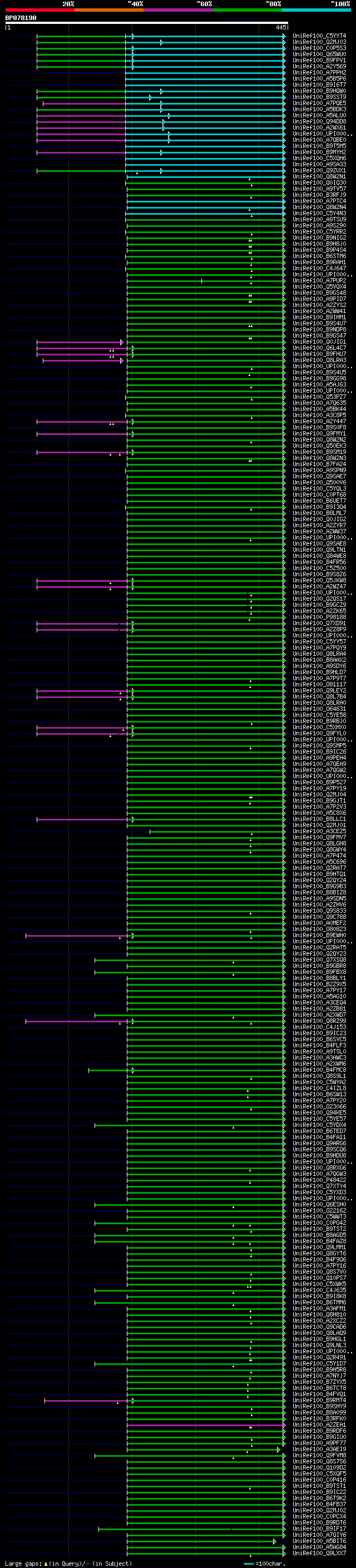Choose the UniRef100_A5ALU0 row label
Screen dimensions: 356x1568
click(319, 116)
